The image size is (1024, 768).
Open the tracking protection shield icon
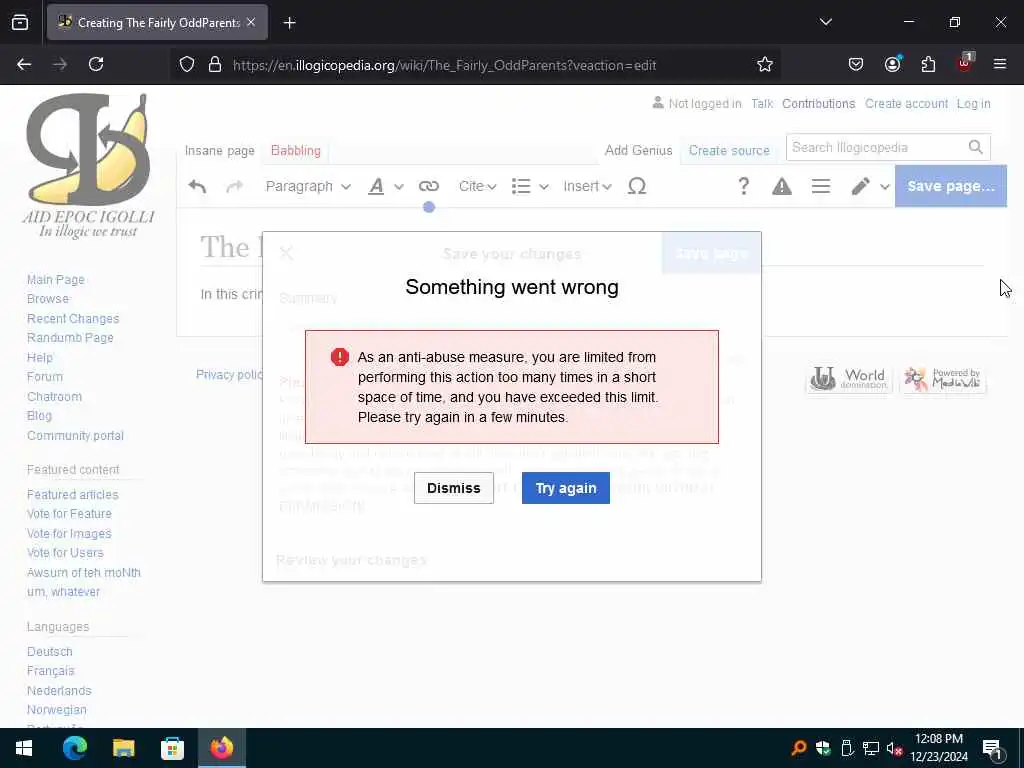187,65
